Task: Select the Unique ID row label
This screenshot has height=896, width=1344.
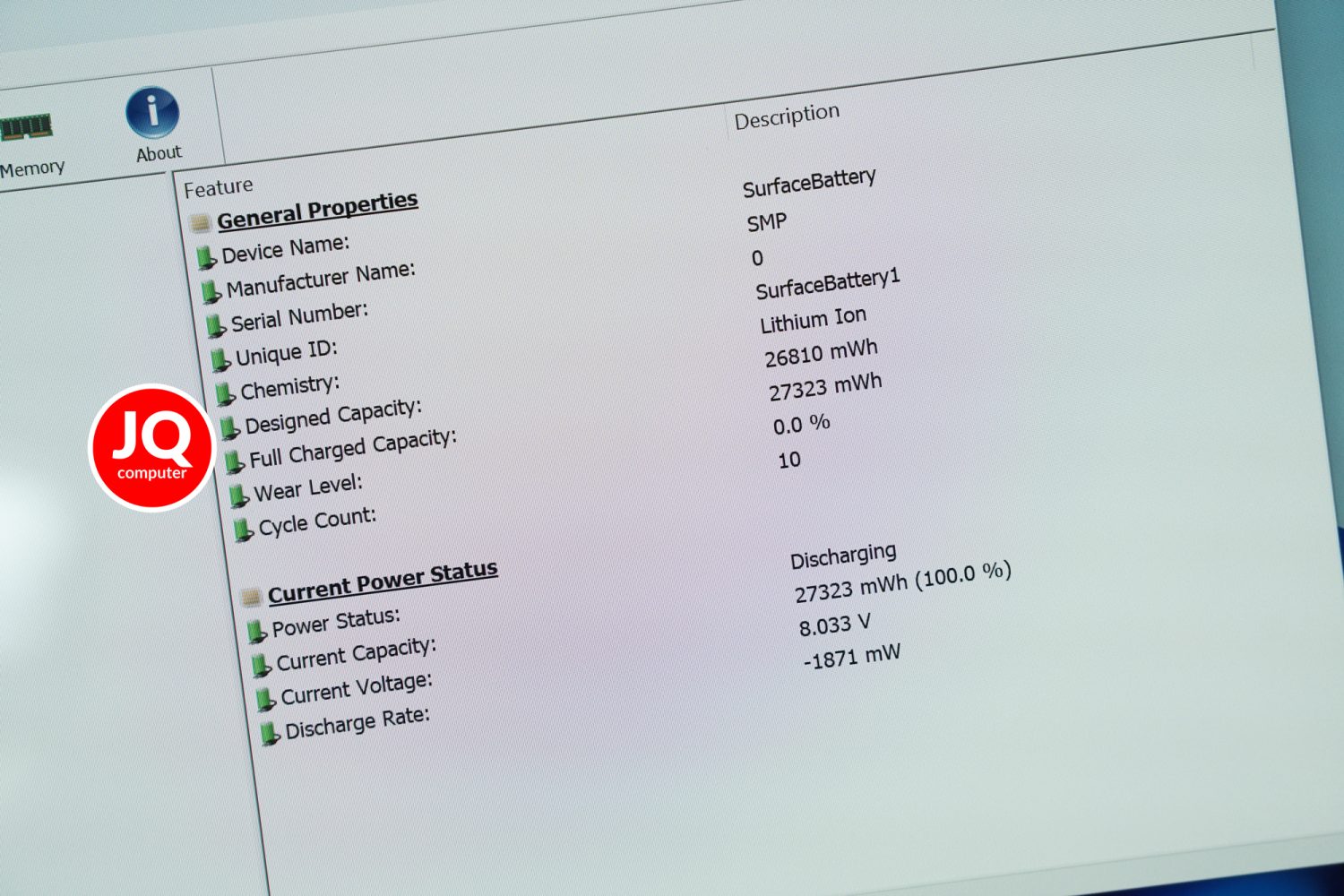Action: (287, 353)
